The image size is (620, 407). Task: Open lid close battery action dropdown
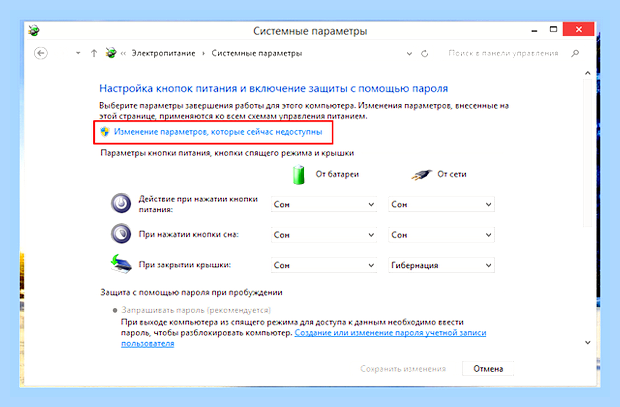click(324, 265)
